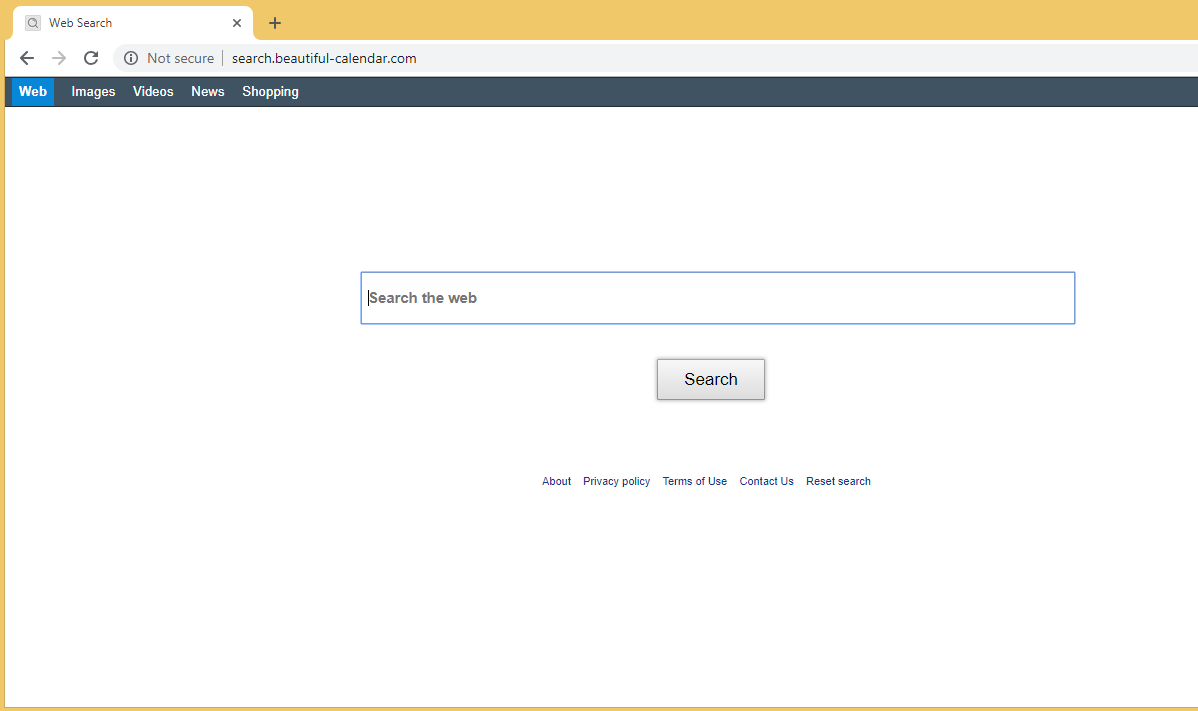Go to the News search category
The image size is (1198, 711).
click(x=208, y=92)
